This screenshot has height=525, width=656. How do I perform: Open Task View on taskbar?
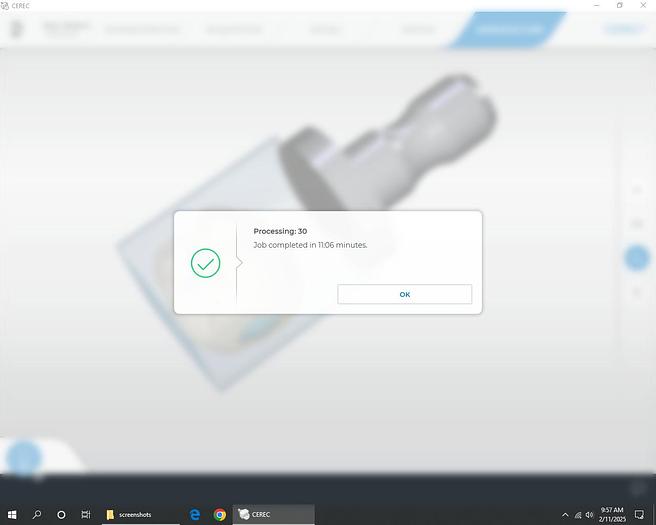[86, 515]
